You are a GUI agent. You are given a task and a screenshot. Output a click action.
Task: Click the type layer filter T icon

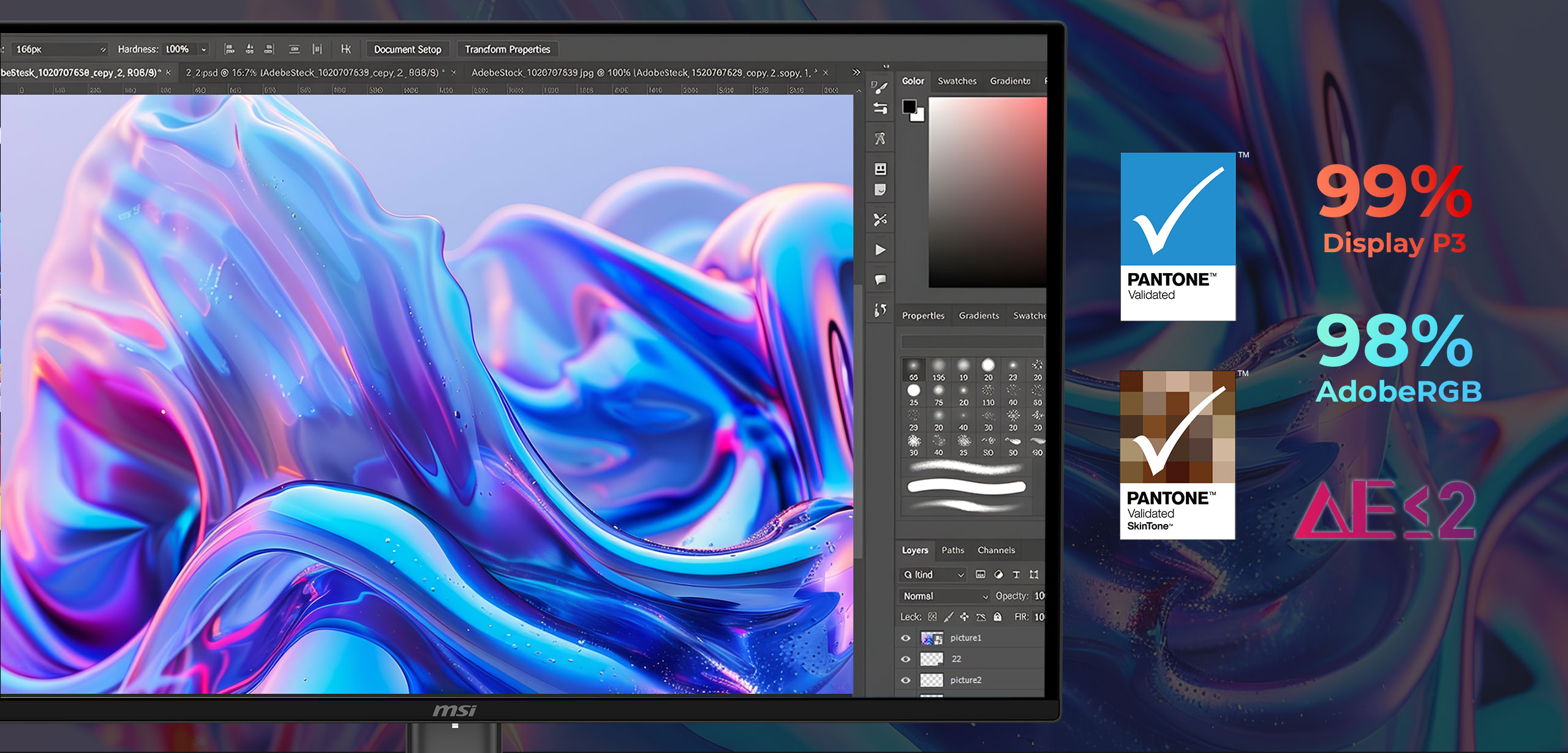[x=1016, y=574]
